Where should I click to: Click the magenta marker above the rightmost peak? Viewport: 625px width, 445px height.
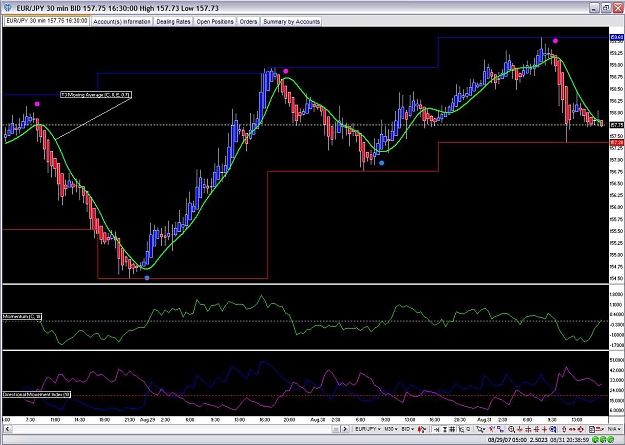click(x=555, y=41)
